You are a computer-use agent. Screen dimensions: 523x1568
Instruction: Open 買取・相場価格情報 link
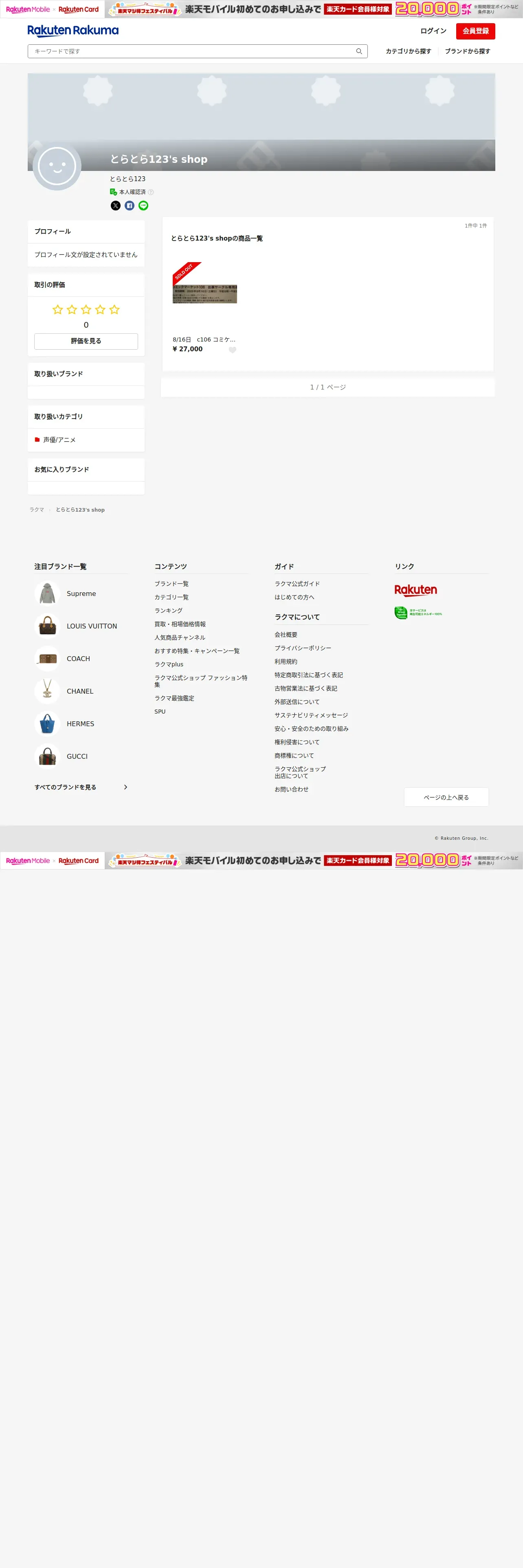click(180, 624)
